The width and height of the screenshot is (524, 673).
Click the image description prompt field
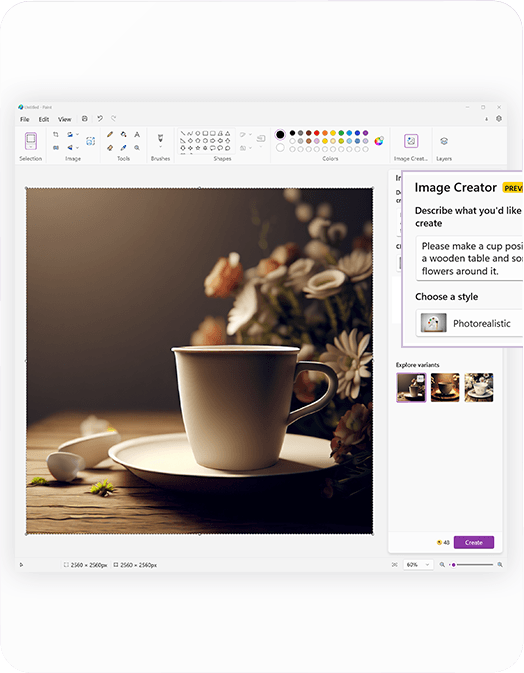[469, 258]
